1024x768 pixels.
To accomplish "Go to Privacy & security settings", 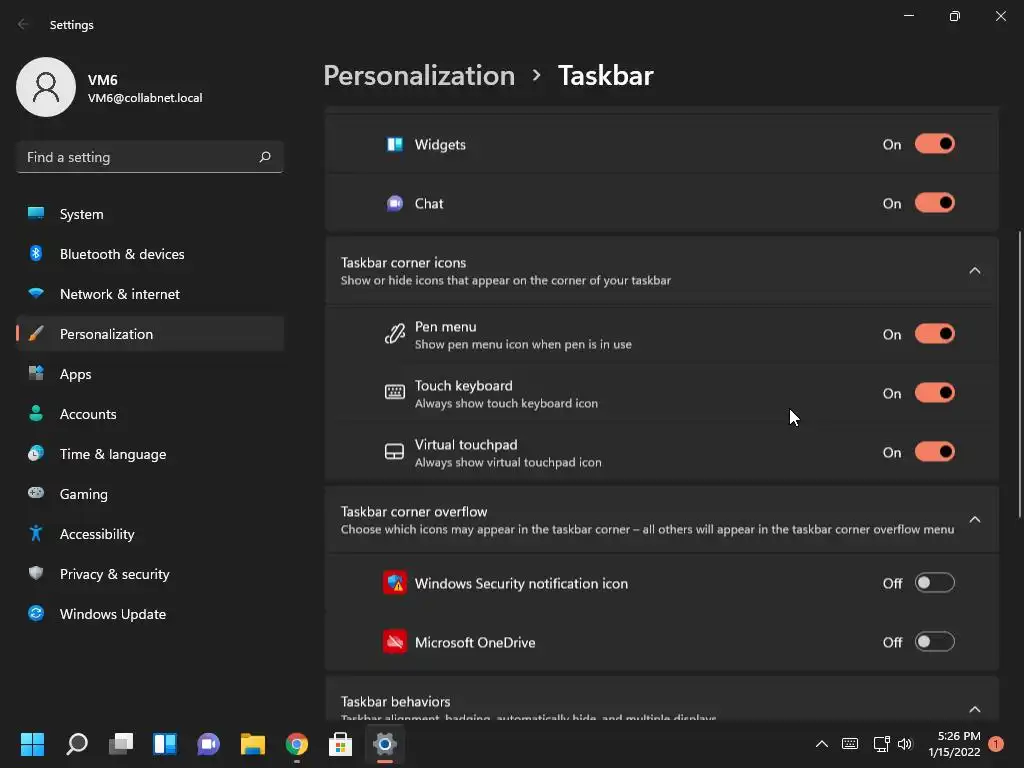I will (150, 574).
